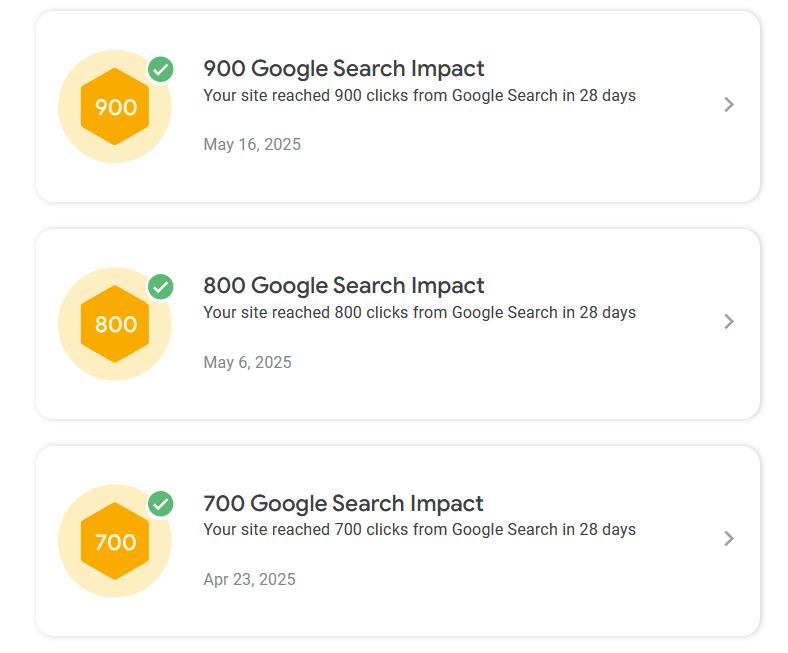Expand the 700 Google Search Impact chevron
The image size is (788, 653).
point(729,538)
